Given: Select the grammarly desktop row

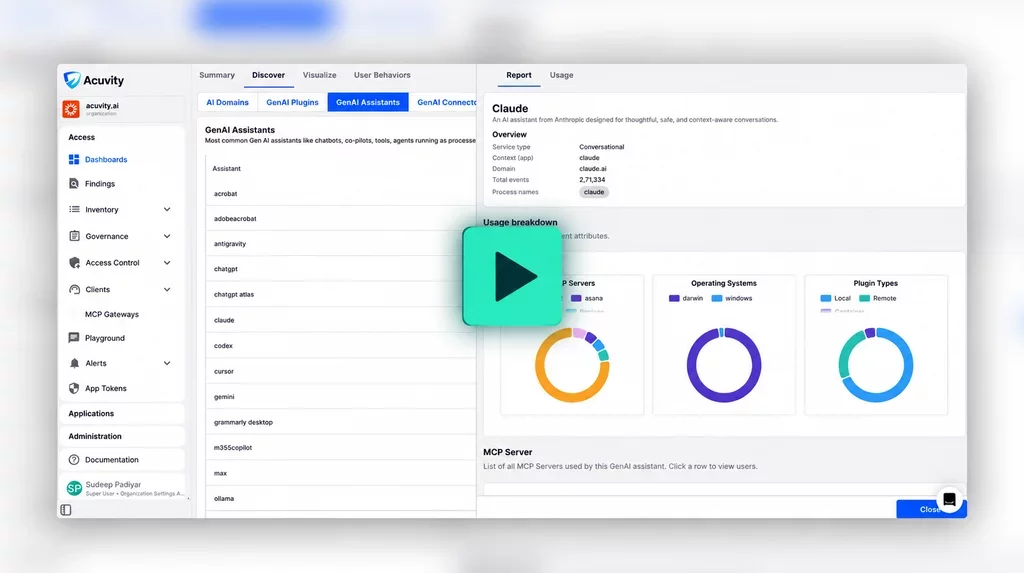Looking at the screenshot, I should tap(340, 422).
